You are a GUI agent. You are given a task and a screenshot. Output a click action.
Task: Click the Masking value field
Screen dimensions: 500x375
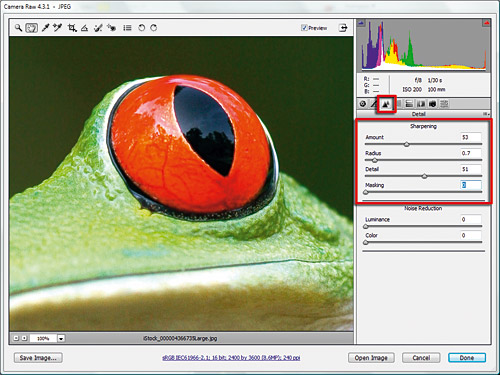point(471,185)
